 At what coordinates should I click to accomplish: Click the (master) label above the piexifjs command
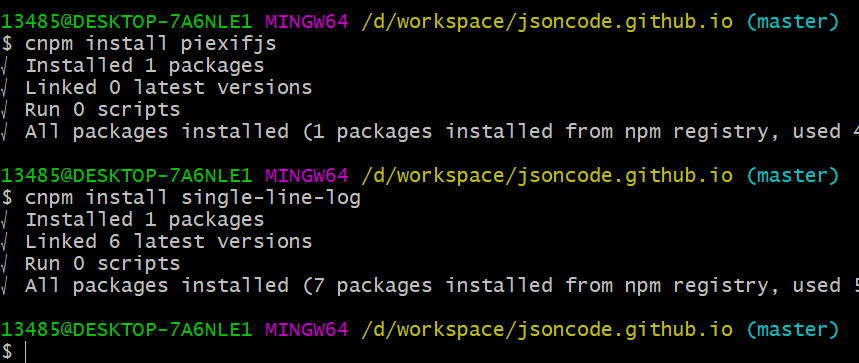click(x=792, y=22)
